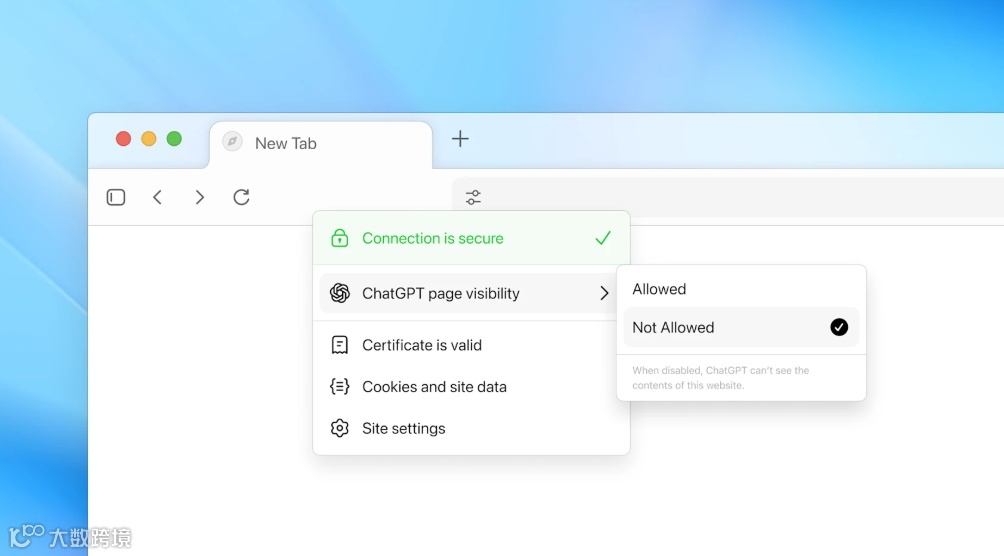Click the address bar field

pos(728,197)
